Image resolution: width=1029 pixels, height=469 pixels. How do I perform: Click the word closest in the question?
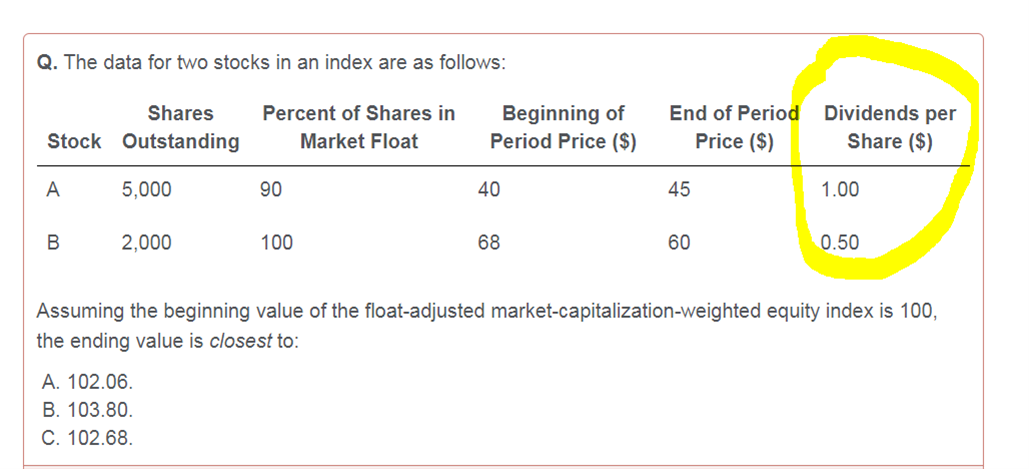[240, 342]
